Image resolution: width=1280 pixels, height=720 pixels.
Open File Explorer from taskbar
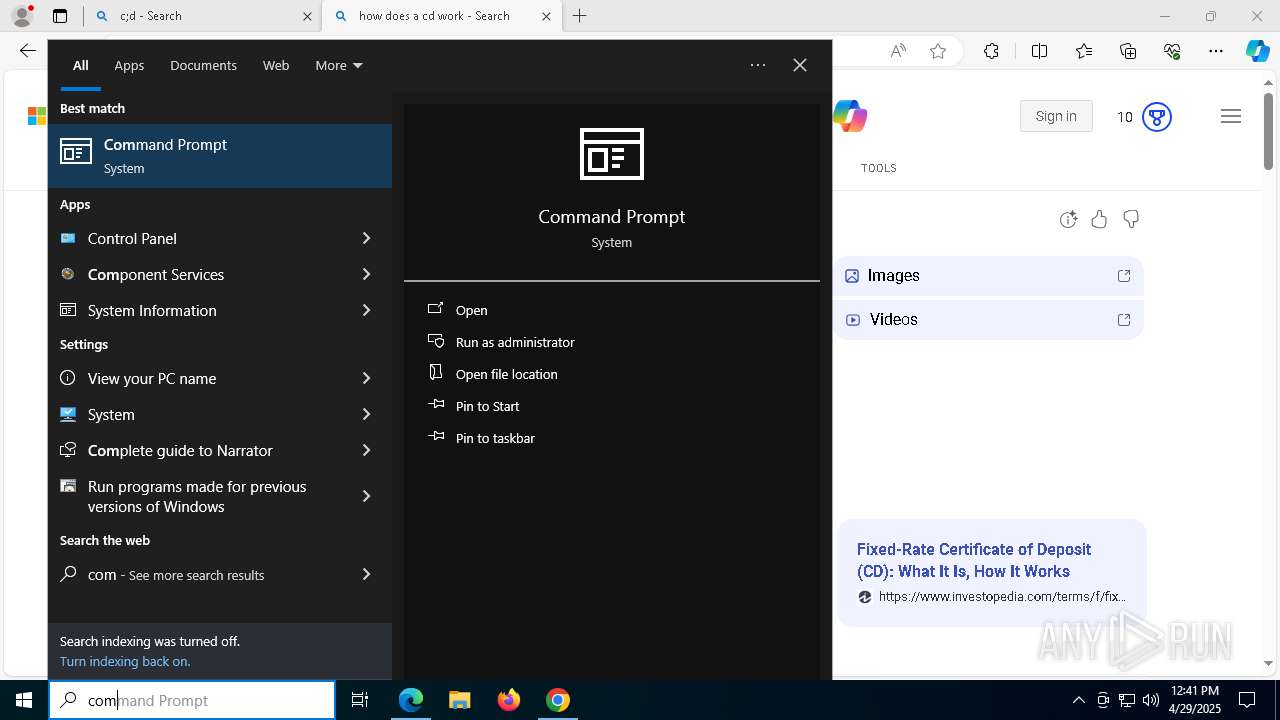tap(459, 700)
